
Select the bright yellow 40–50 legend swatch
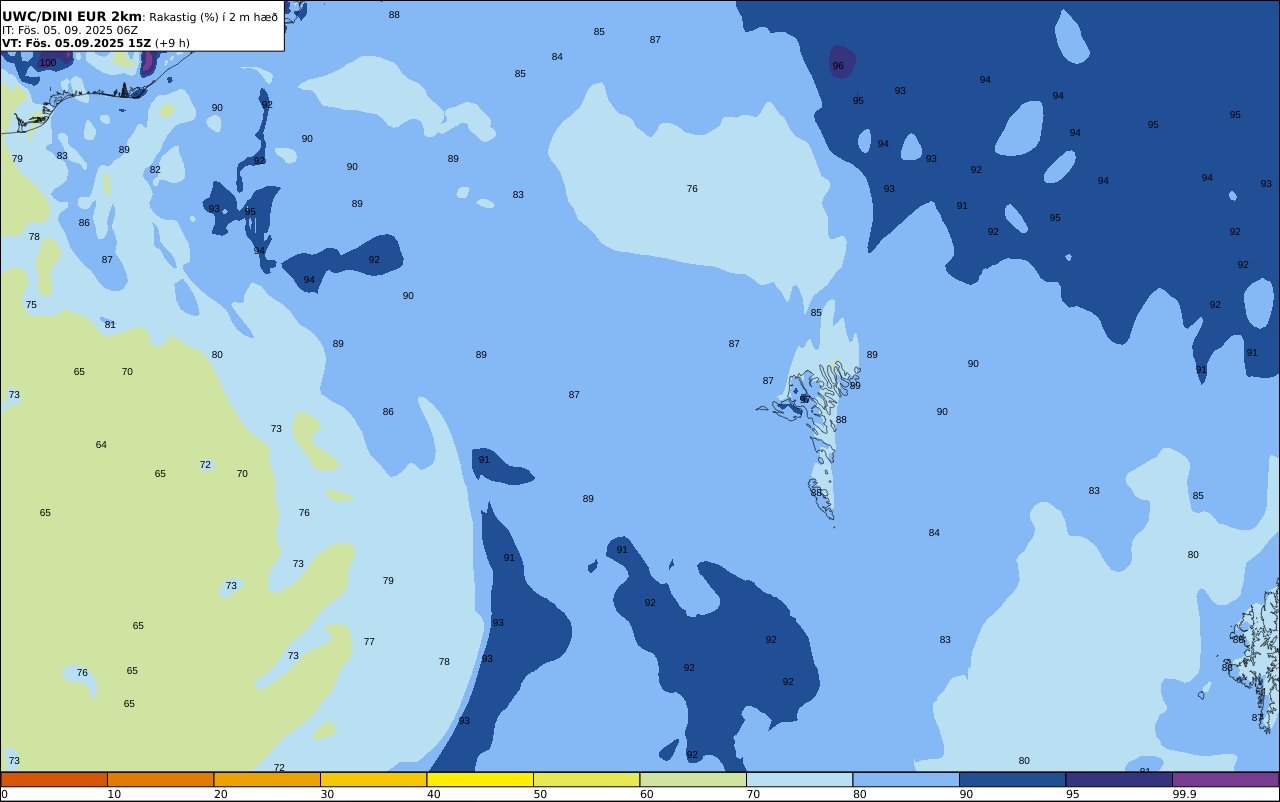(480, 779)
